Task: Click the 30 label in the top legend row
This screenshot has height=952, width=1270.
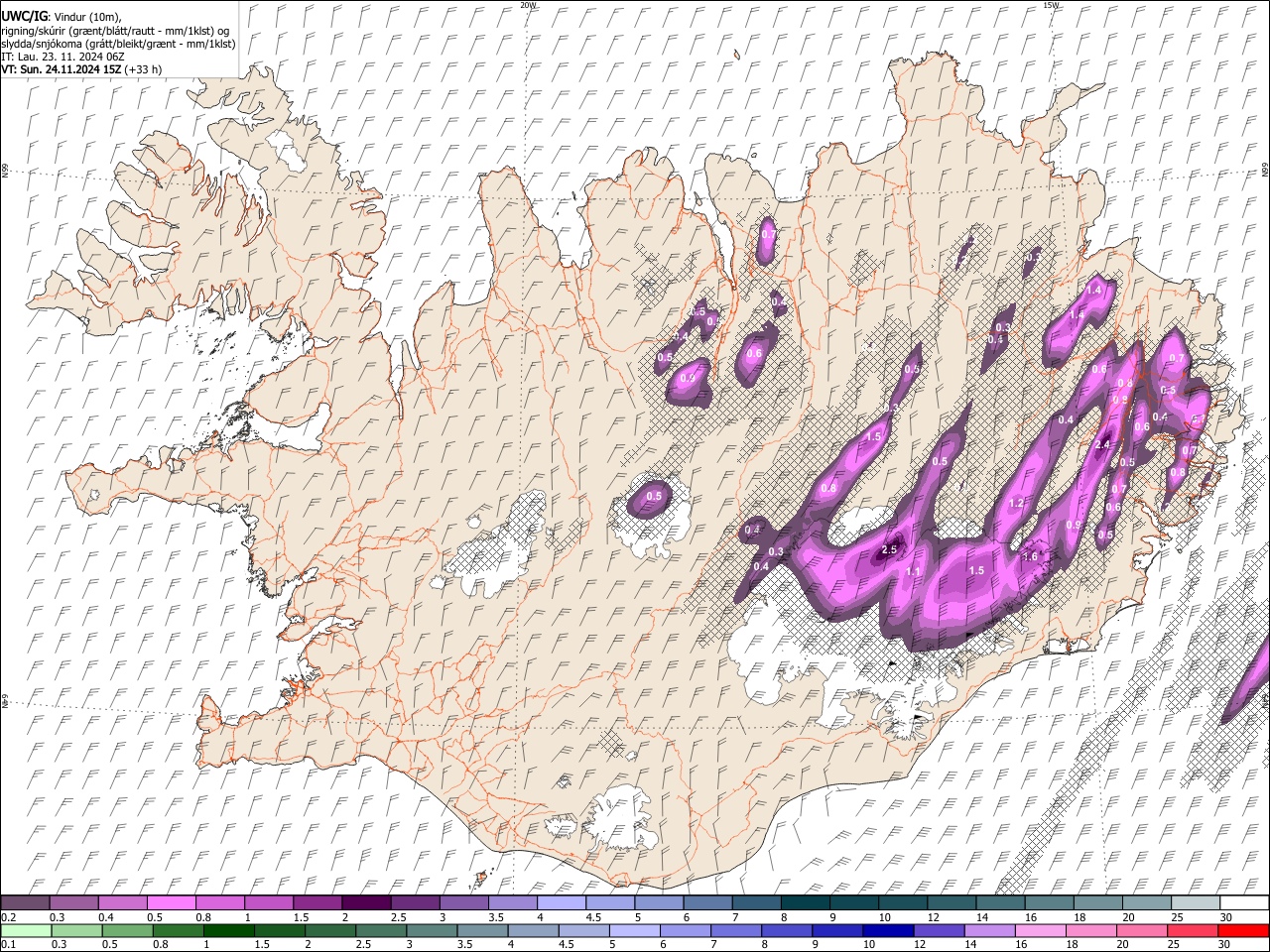Action: pos(1226,917)
